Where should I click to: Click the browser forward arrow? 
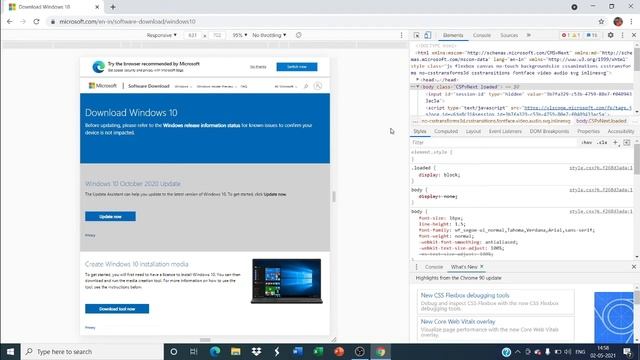[x=23, y=22]
